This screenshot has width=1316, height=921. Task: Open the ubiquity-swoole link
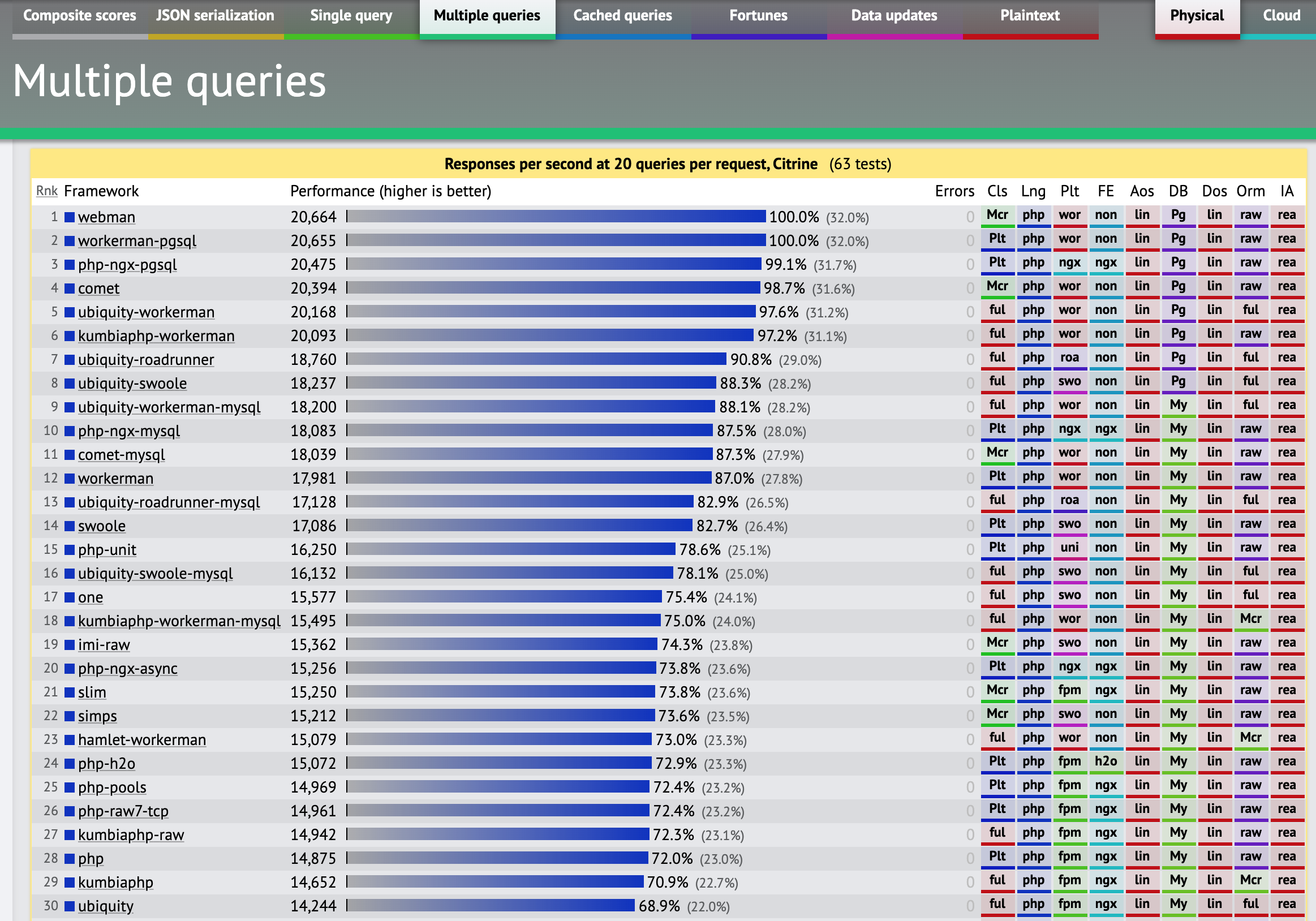132,384
